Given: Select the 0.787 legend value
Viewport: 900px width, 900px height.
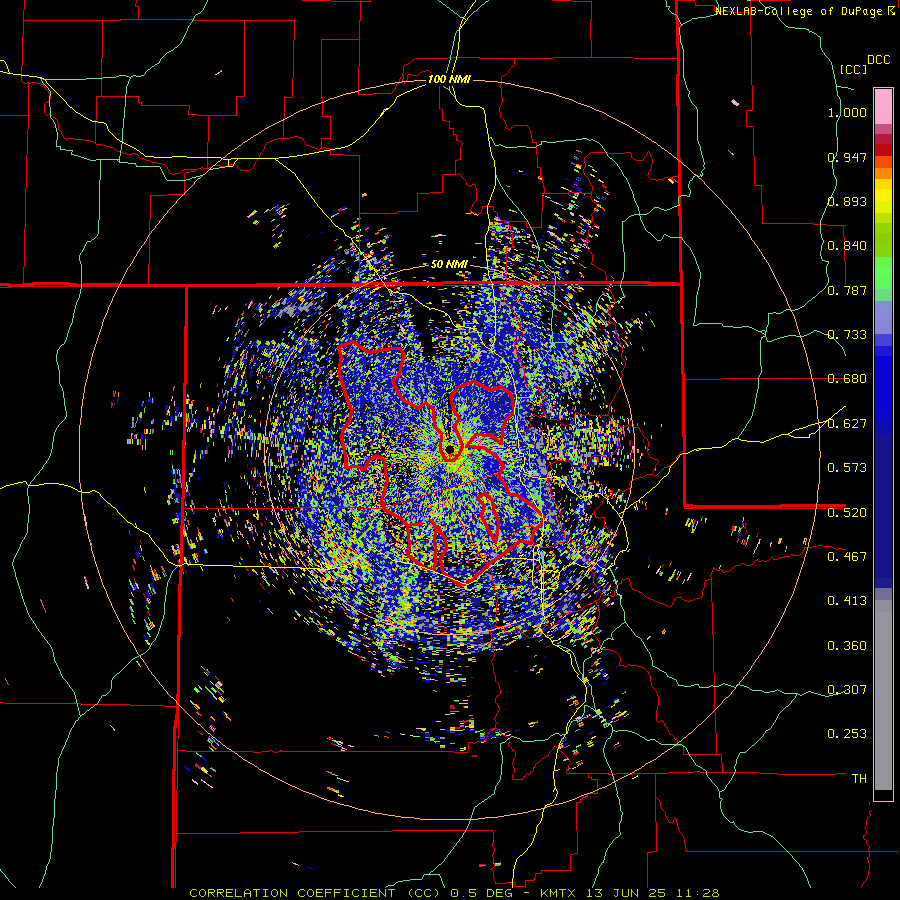Looking at the screenshot, I should pyautogui.click(x=847, y=290).
